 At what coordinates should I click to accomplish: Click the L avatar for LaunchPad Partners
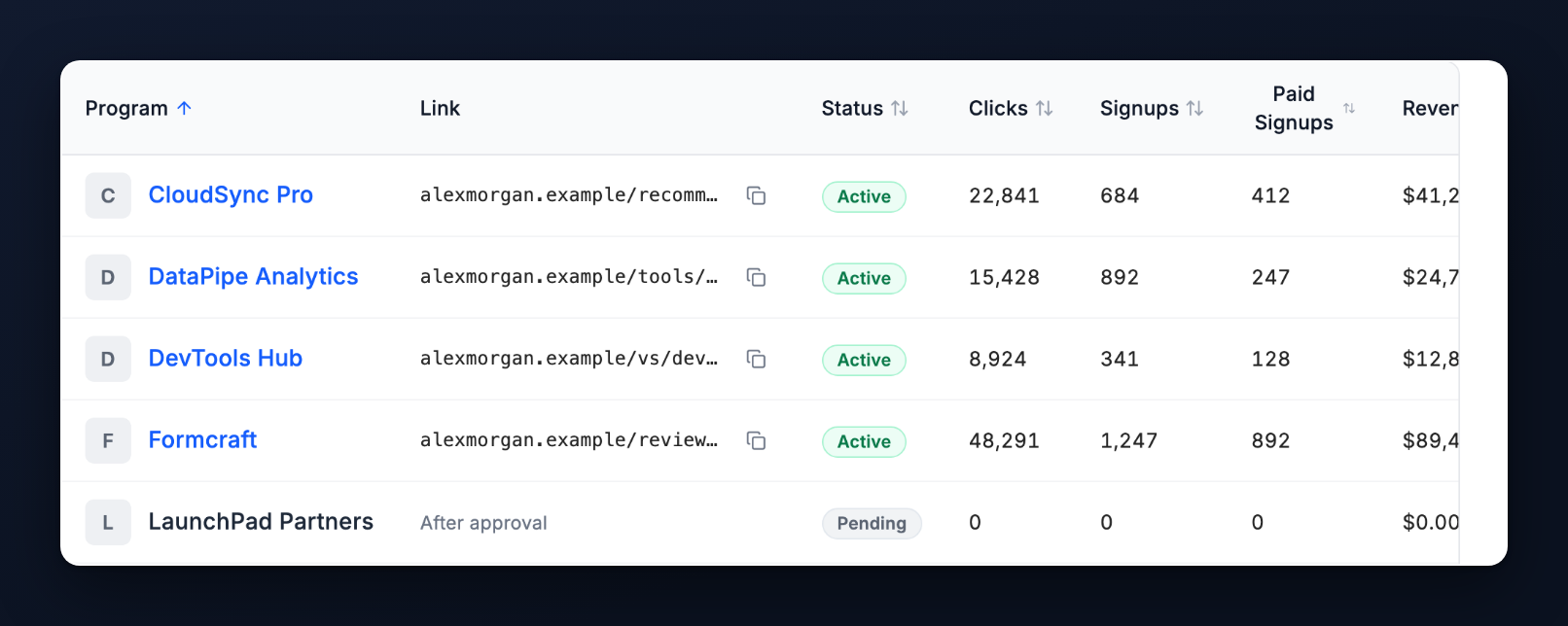[x=108, y=522]
